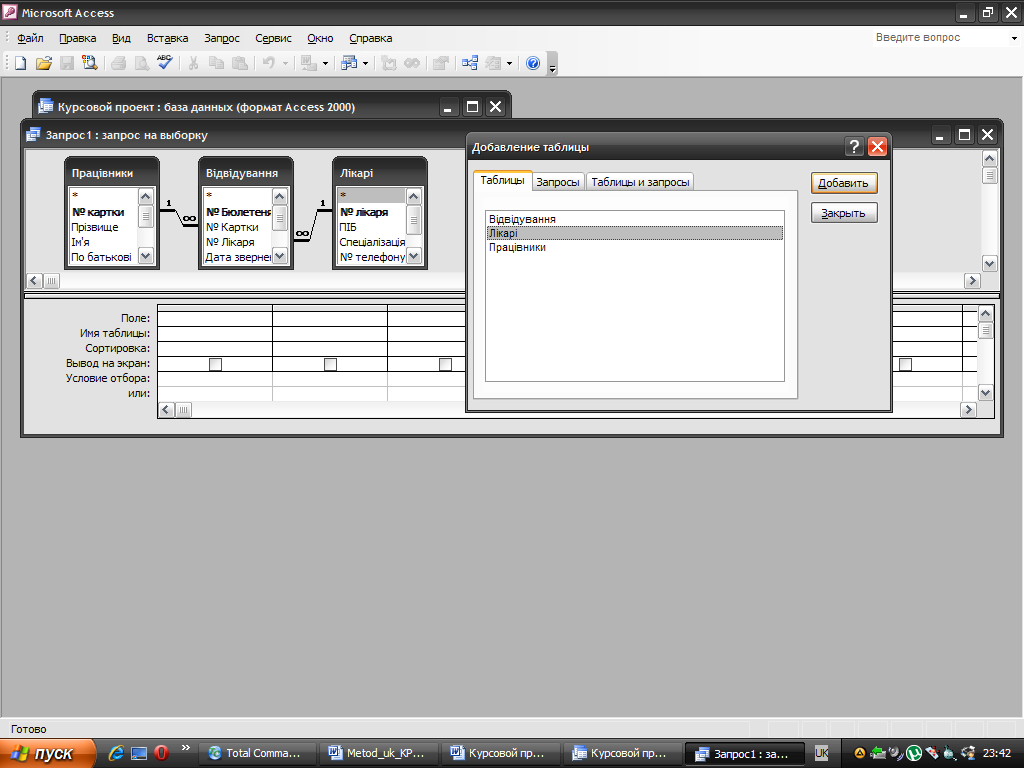Switch to Total Commander taskbar button

pos(257,753)
